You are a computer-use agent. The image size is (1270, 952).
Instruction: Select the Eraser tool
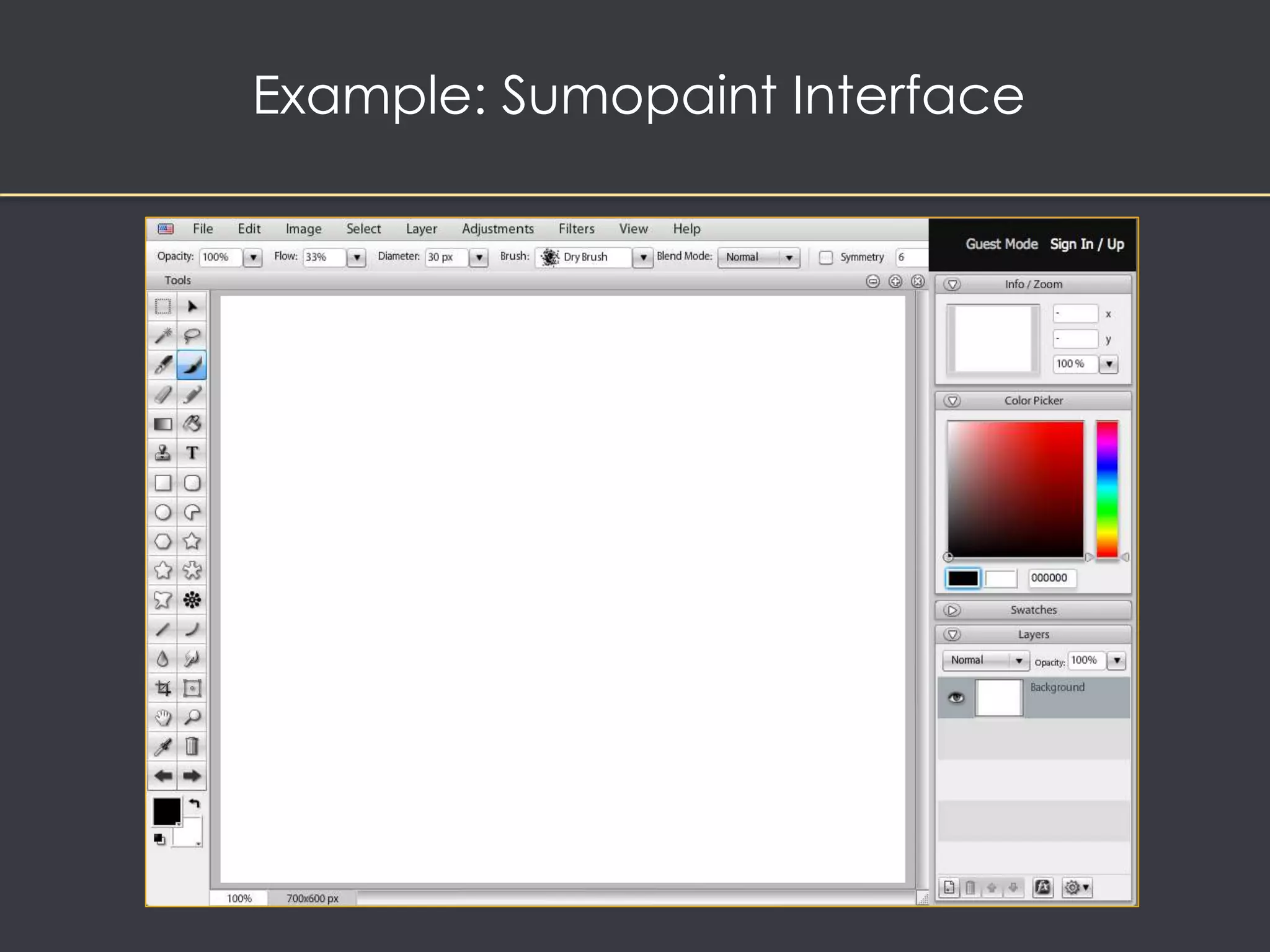click(x=162, y=394)
